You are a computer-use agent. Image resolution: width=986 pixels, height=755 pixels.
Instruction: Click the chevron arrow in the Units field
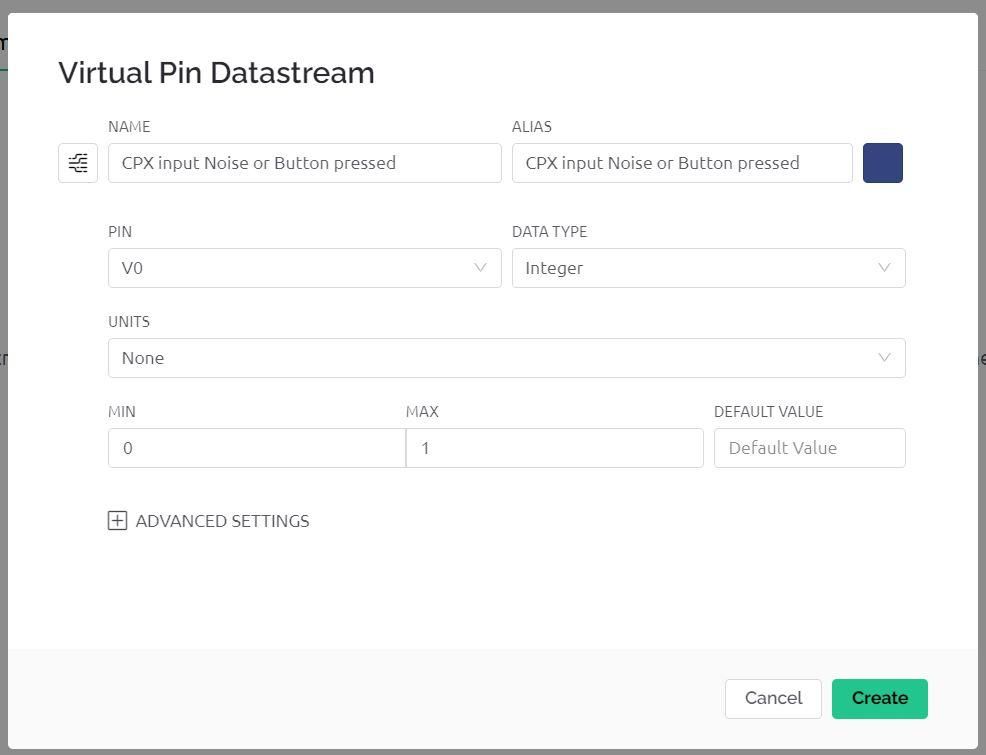click(884, 358)
